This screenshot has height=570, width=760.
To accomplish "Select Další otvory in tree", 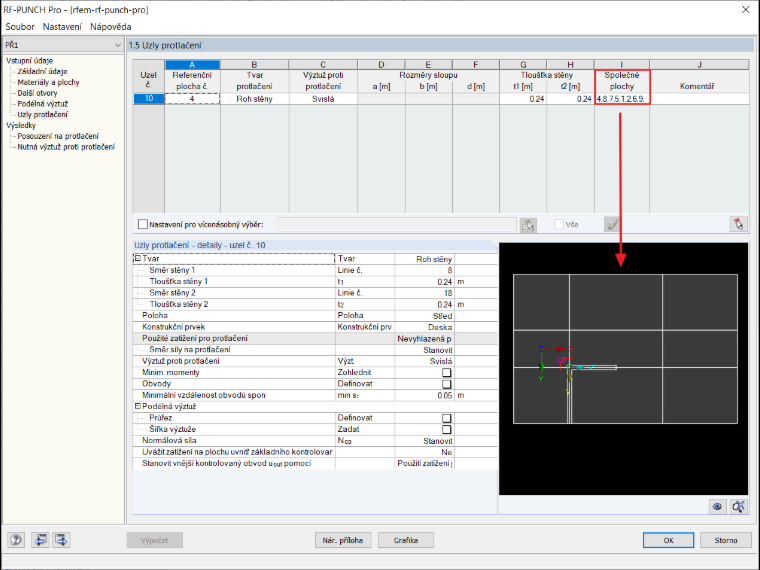I will pos(37,93).
